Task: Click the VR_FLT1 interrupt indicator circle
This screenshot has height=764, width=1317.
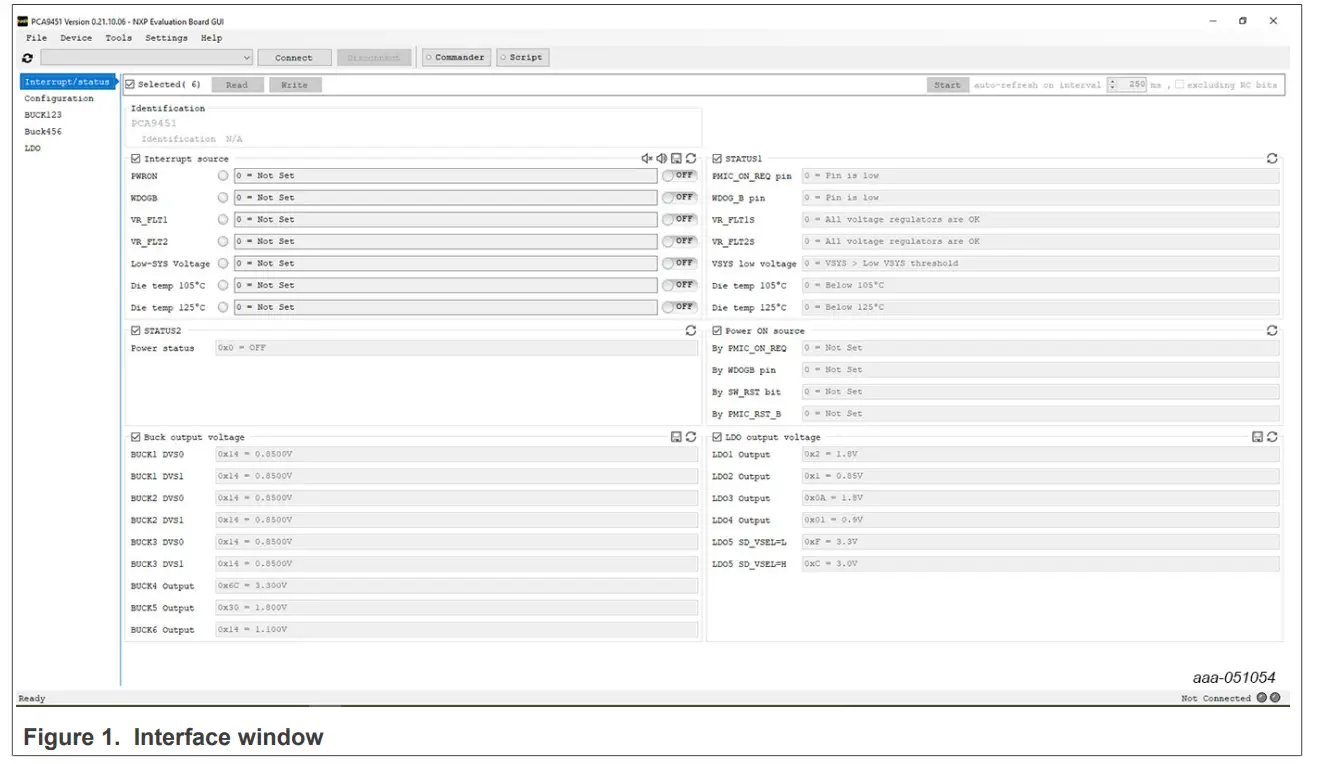Action: tap(223, 220)
